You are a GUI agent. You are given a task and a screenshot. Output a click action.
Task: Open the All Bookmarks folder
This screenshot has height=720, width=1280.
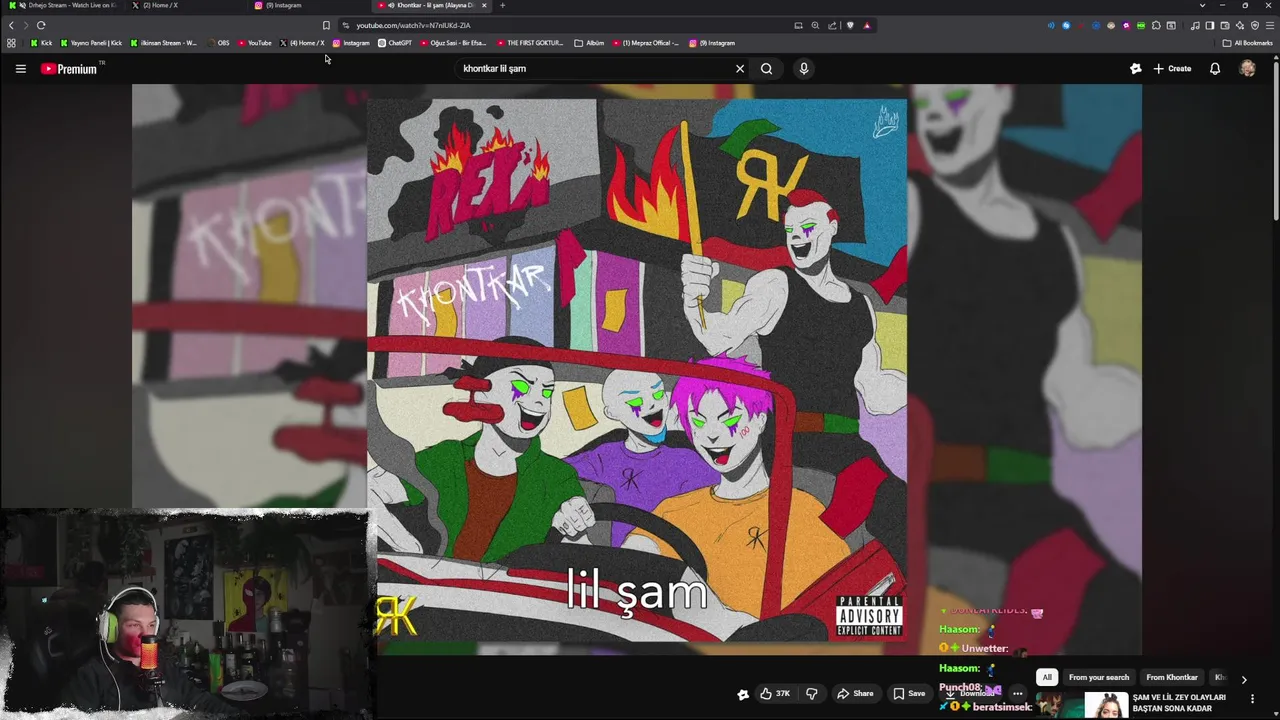click(x=1247, y=43)
